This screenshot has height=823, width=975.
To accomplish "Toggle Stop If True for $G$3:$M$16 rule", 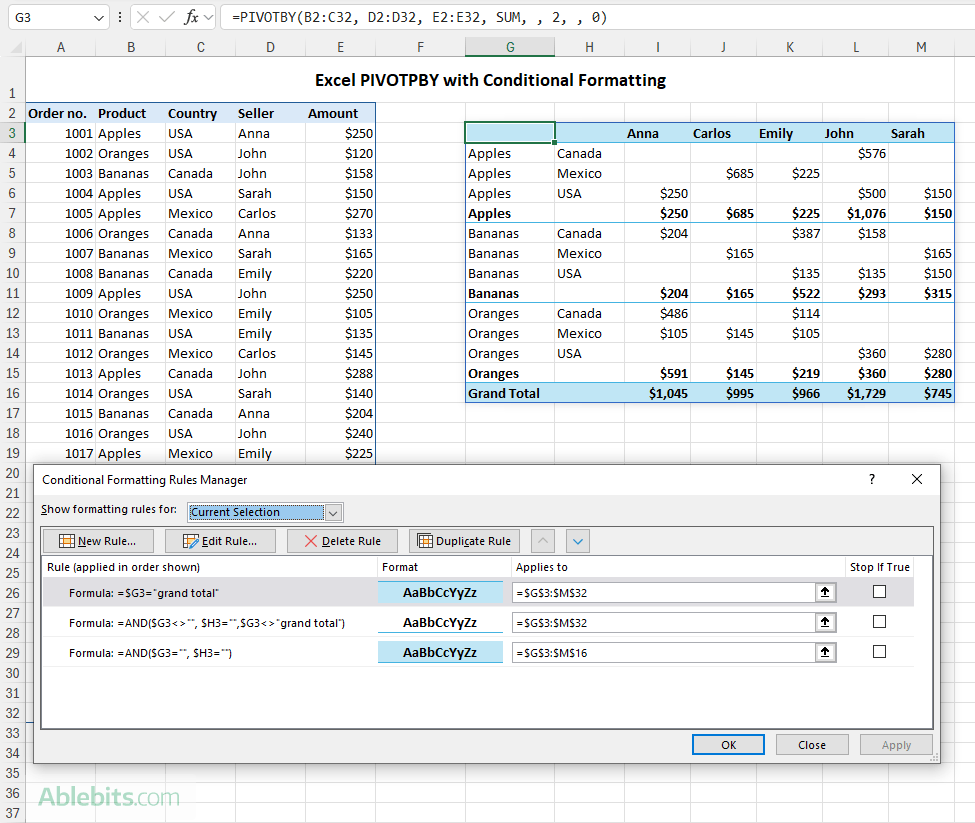I will (879, 651).
